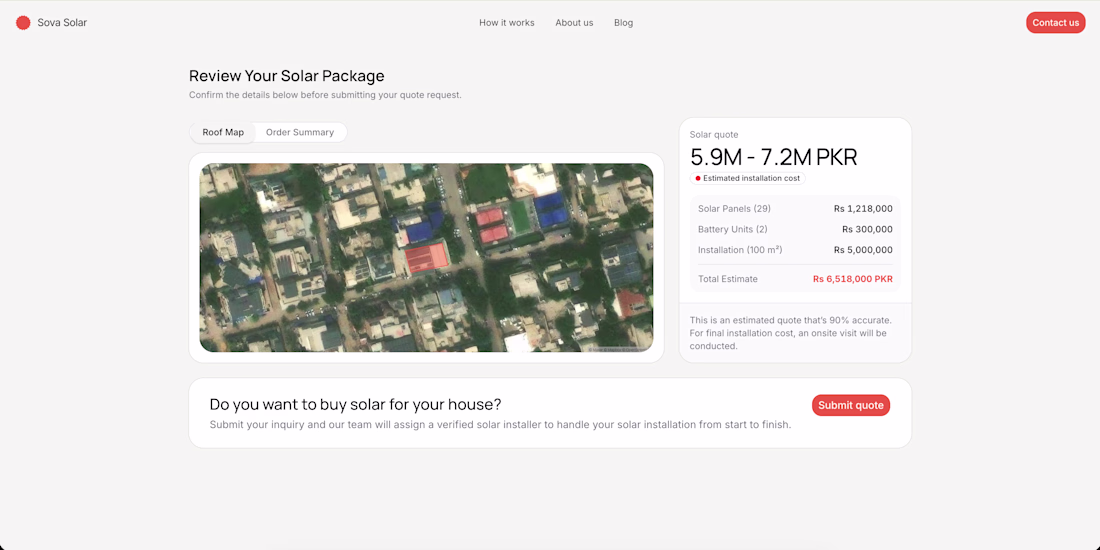Switch to the Roof Map tab
The width and height of the screenshot is (1100, 550).
coord(223,132)
